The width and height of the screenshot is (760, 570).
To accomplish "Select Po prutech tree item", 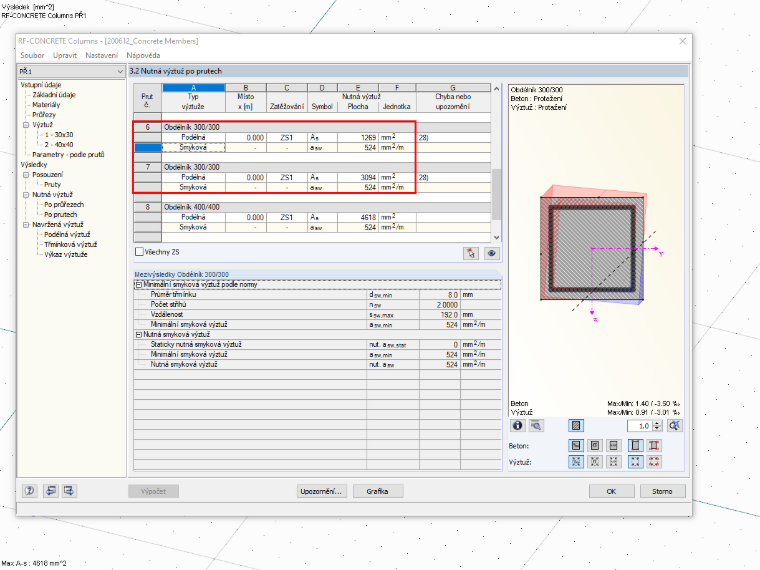I will [61, 214].
